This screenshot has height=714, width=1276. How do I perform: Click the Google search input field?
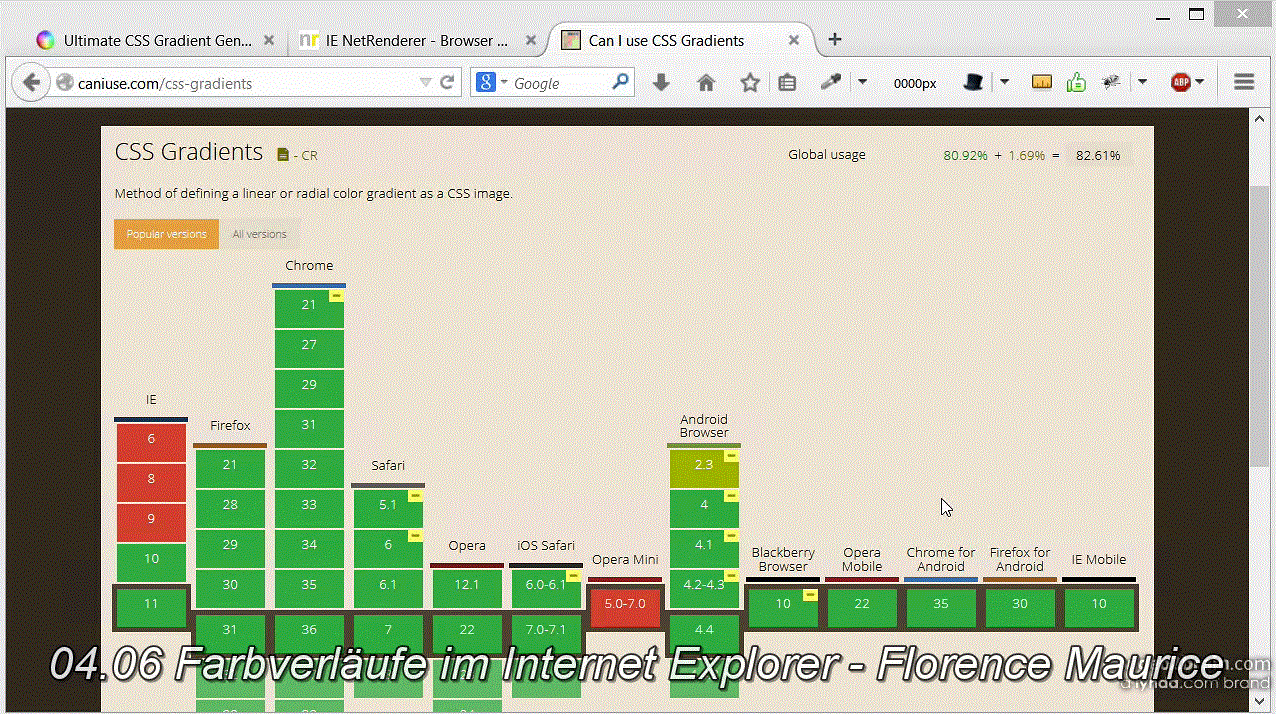[x=560, y=84]
